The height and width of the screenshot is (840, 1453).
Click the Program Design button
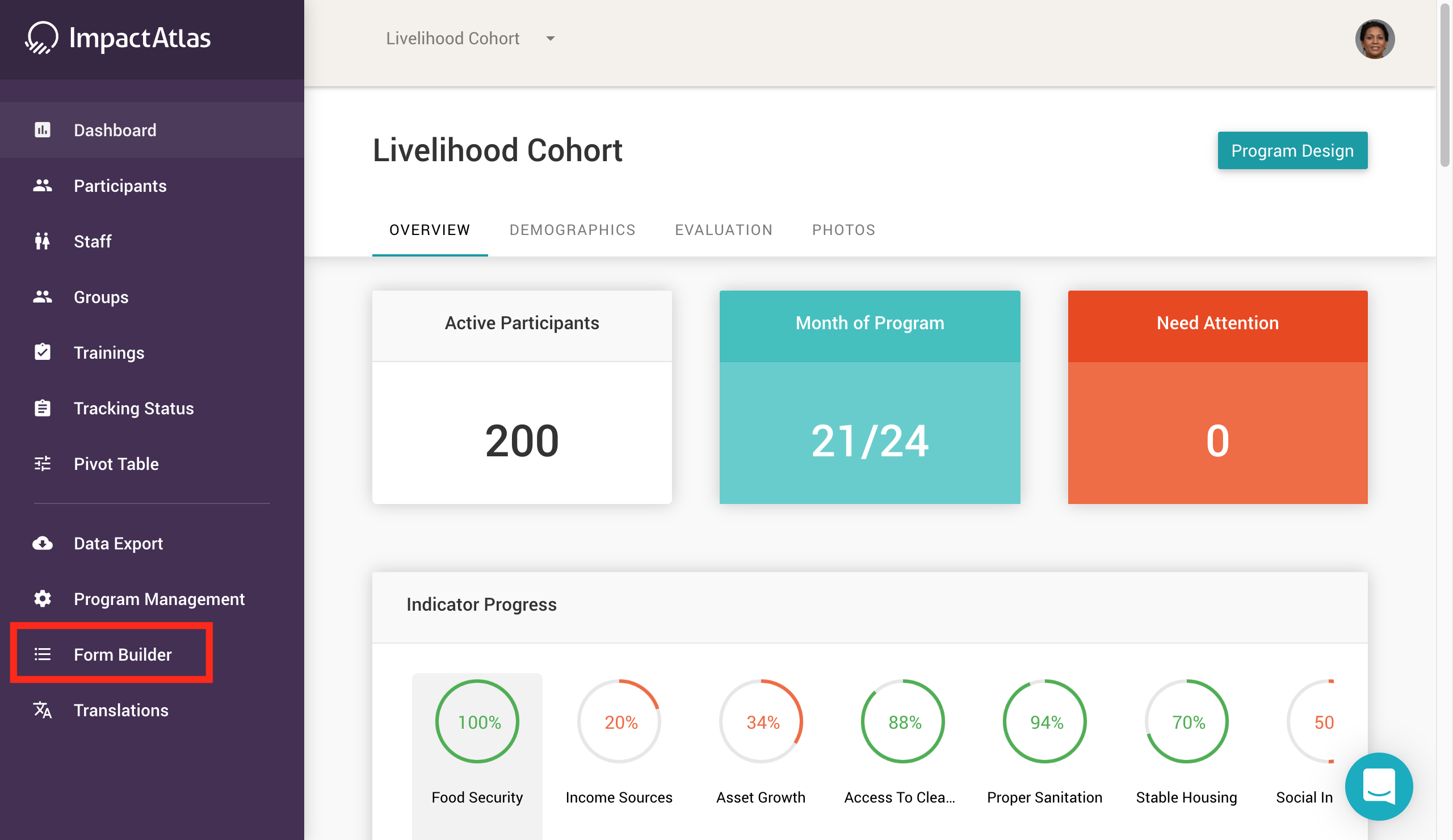tap(1292, 150)
